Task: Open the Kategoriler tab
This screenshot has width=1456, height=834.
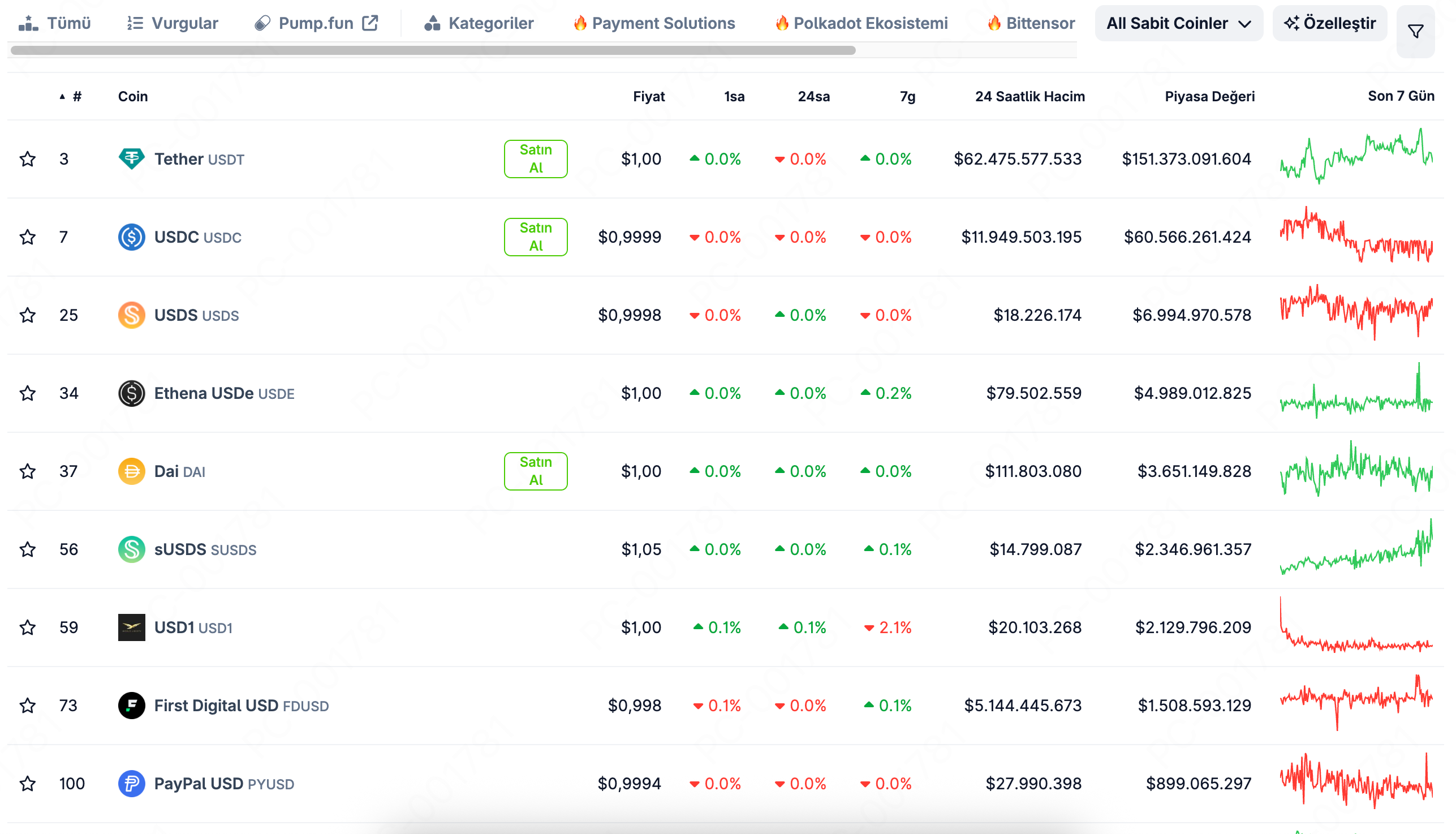Action: [x=479, y=23]
